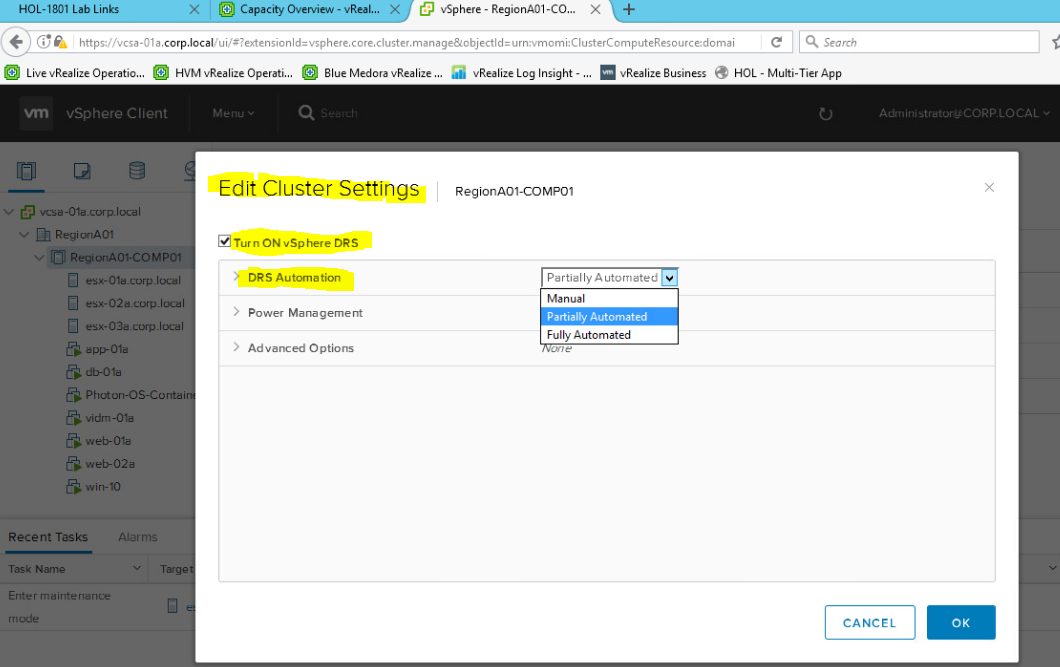Open a new browser tab with plus icon
This screenshot has width=1060, height=667.
pos(629,9)
